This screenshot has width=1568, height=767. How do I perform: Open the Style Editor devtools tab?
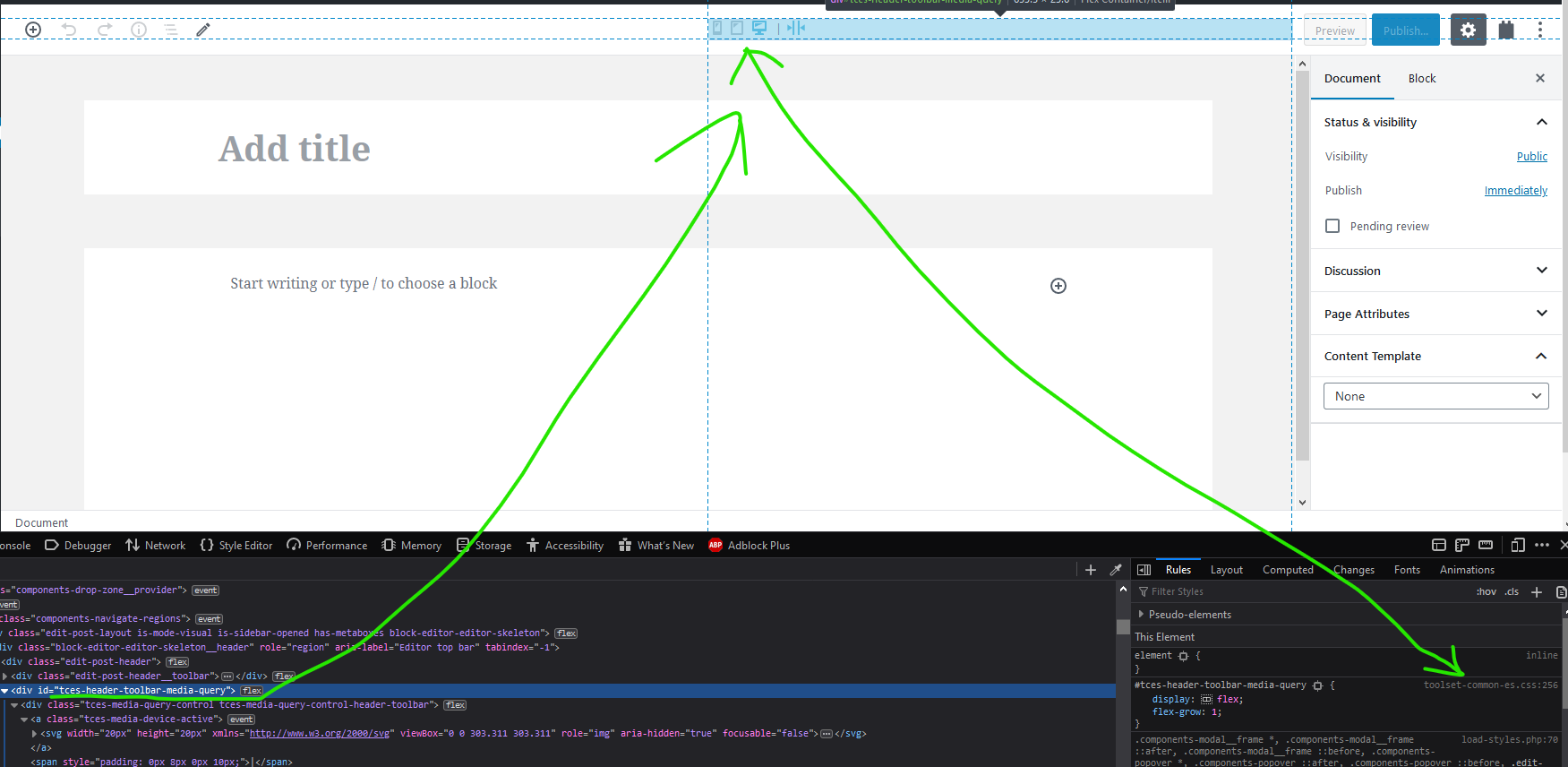pos(236,545)
